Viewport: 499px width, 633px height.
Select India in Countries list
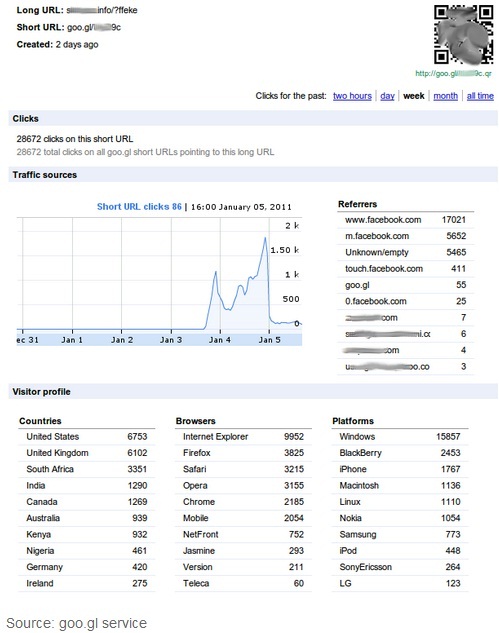point(86,486)
